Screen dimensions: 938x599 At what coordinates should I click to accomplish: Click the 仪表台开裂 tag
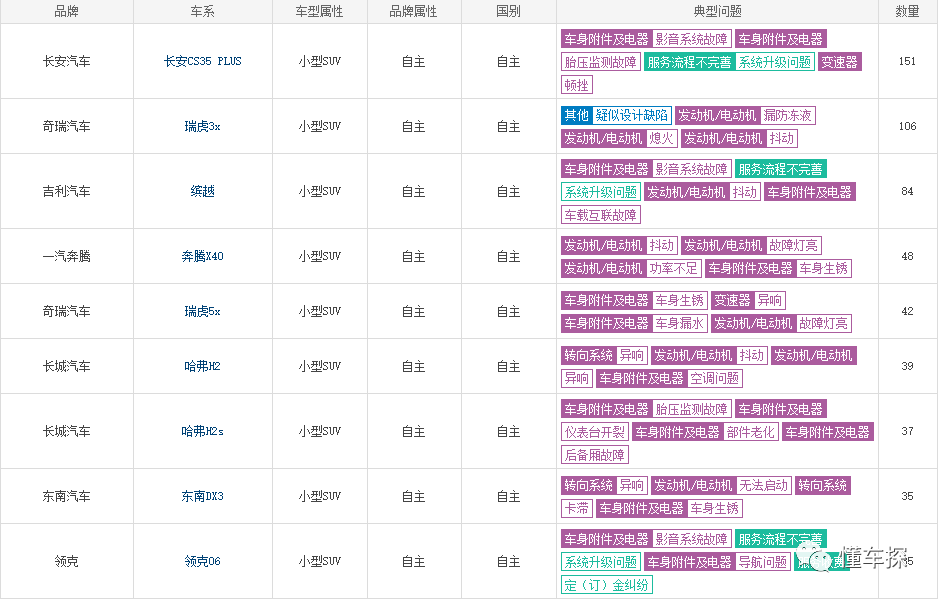click(595, 432)
